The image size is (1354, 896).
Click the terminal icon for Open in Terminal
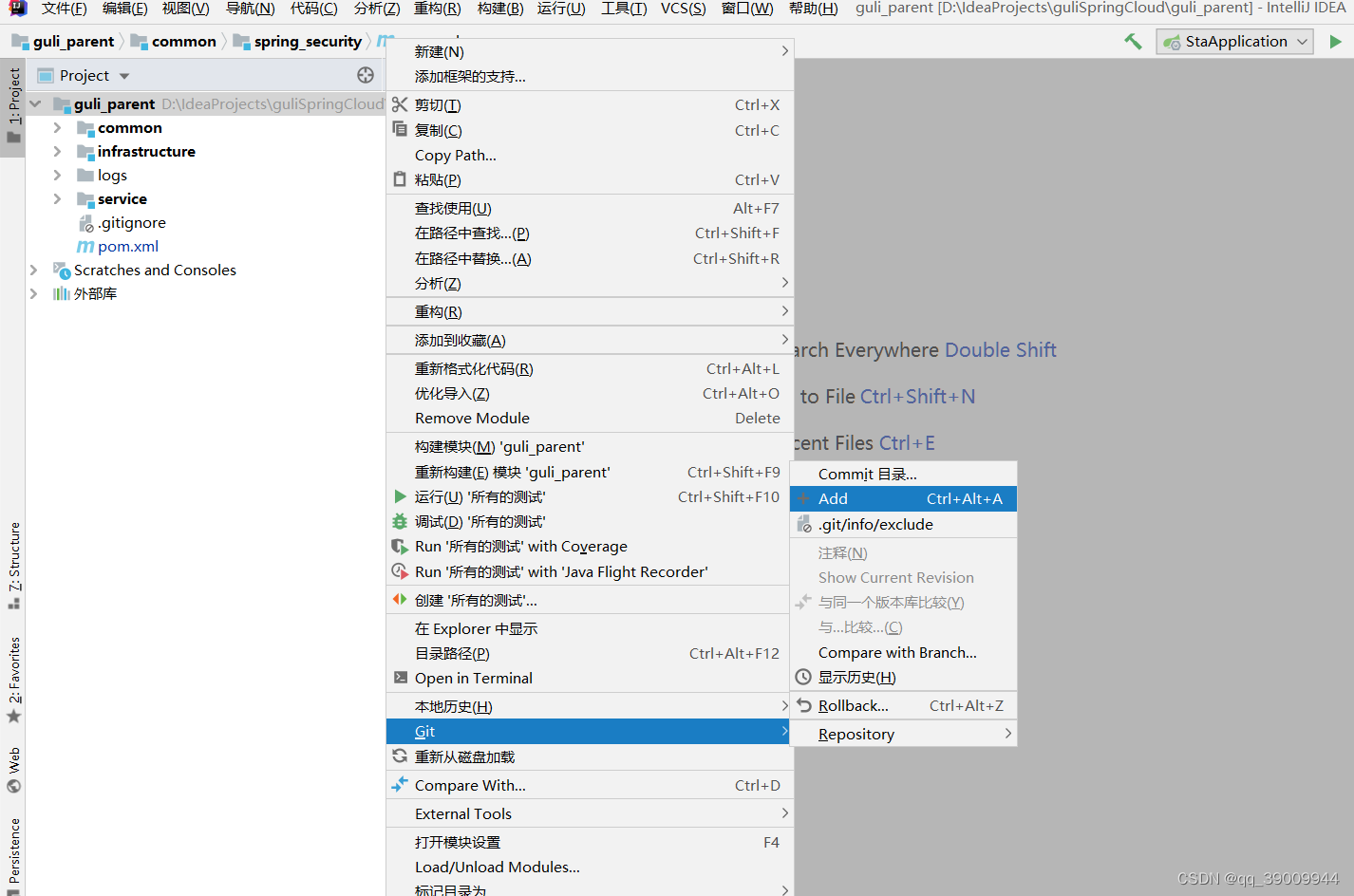(x=400, y=678)
